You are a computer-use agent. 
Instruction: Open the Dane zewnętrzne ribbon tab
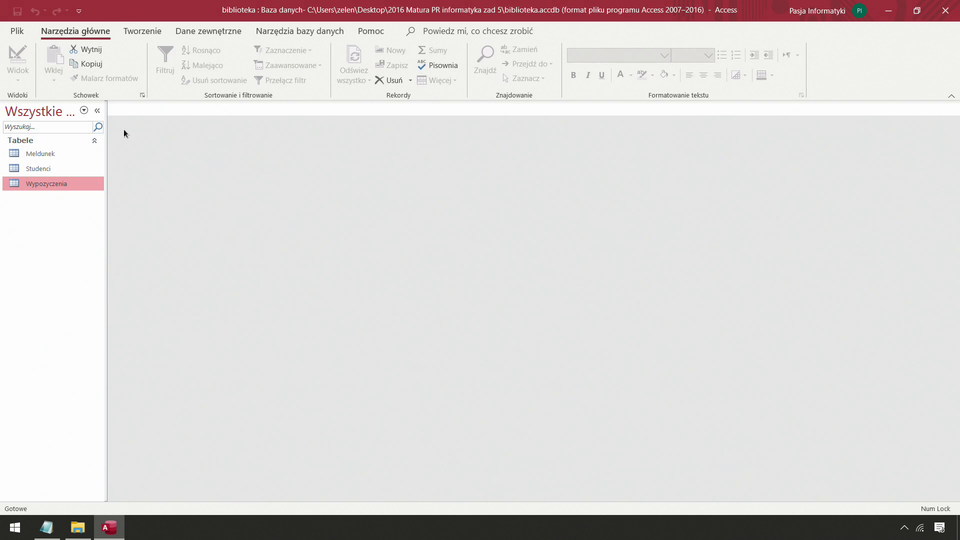[x=208, y=31]
